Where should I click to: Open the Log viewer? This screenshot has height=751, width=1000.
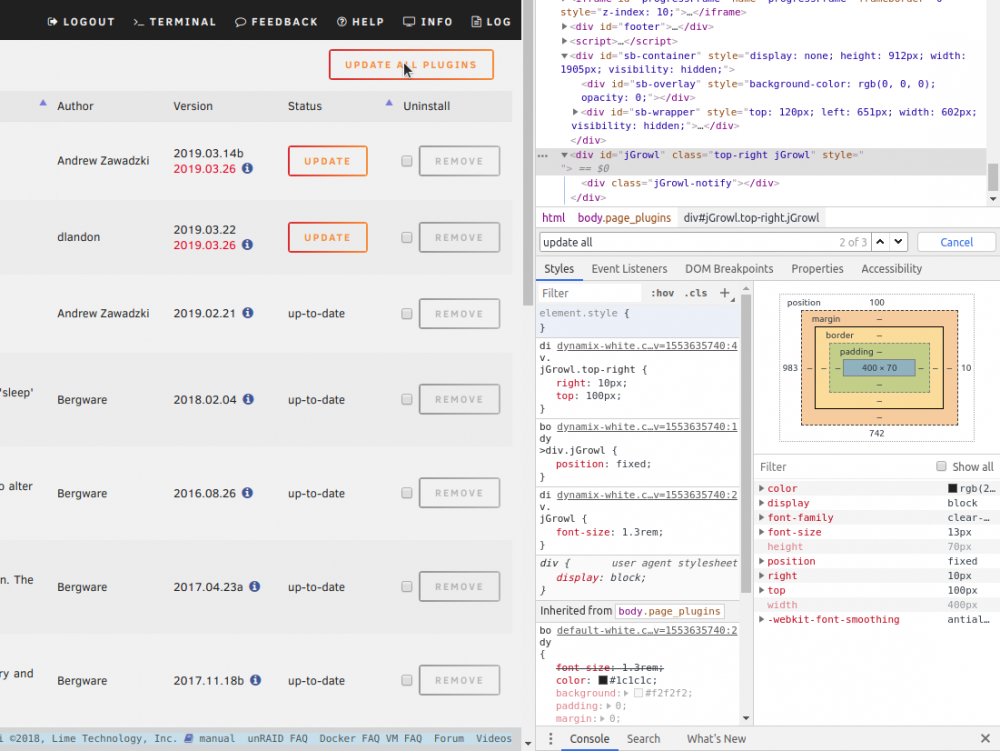490,22
